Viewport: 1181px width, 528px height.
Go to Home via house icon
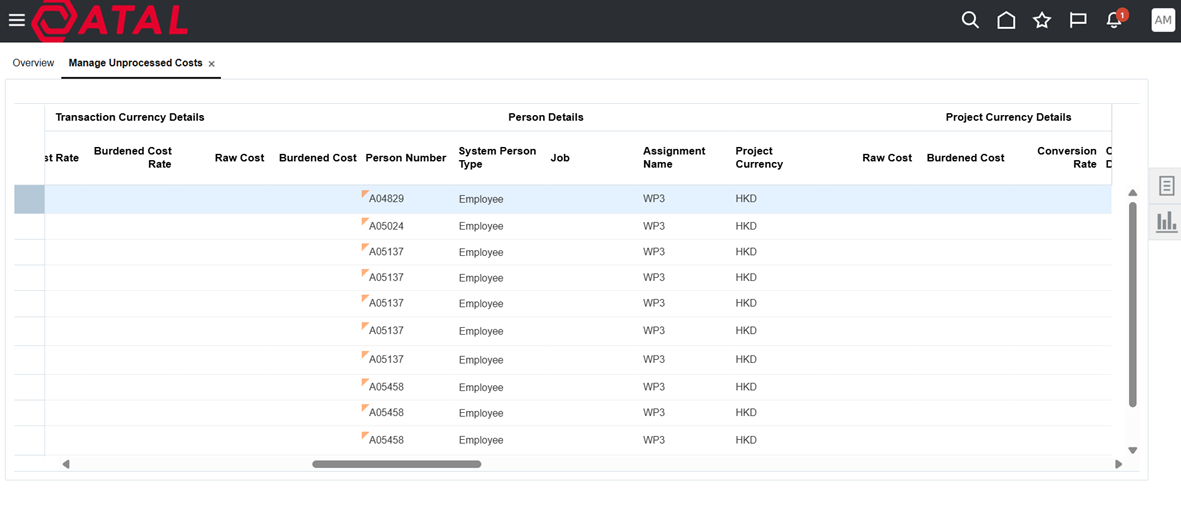(x=1006, y=20)
